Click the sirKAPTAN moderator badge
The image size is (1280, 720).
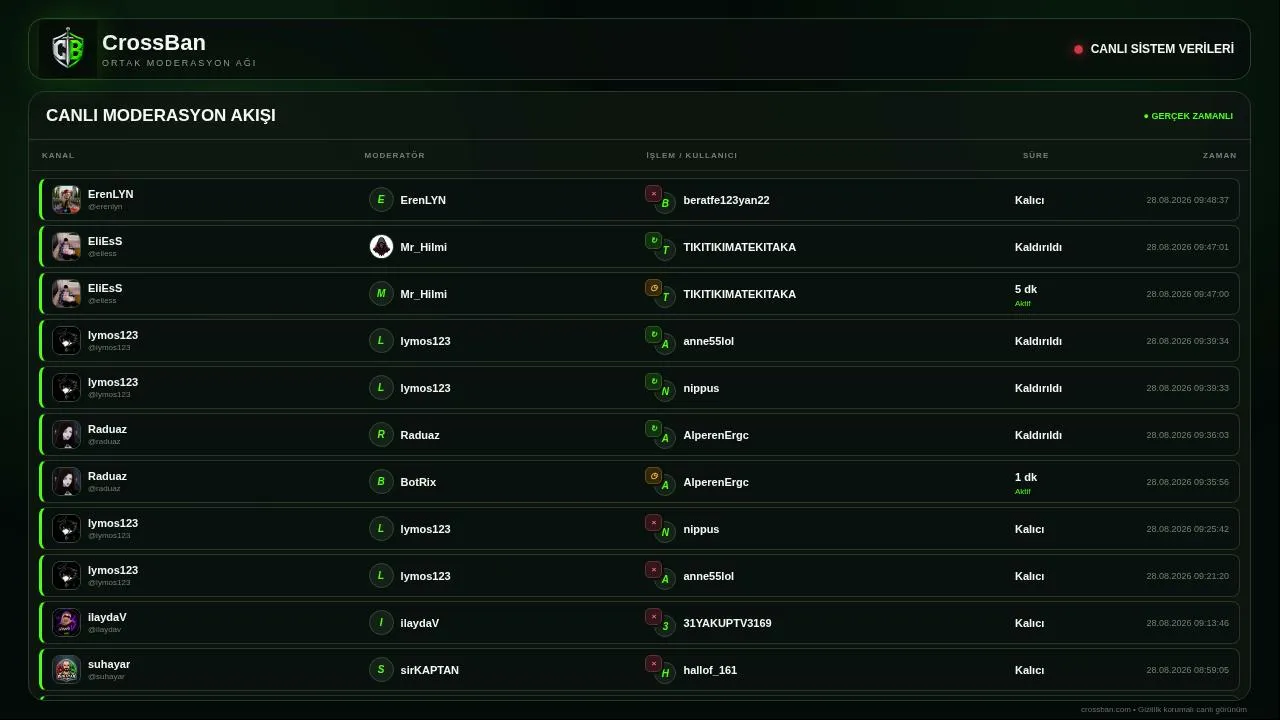coord(381,670)
